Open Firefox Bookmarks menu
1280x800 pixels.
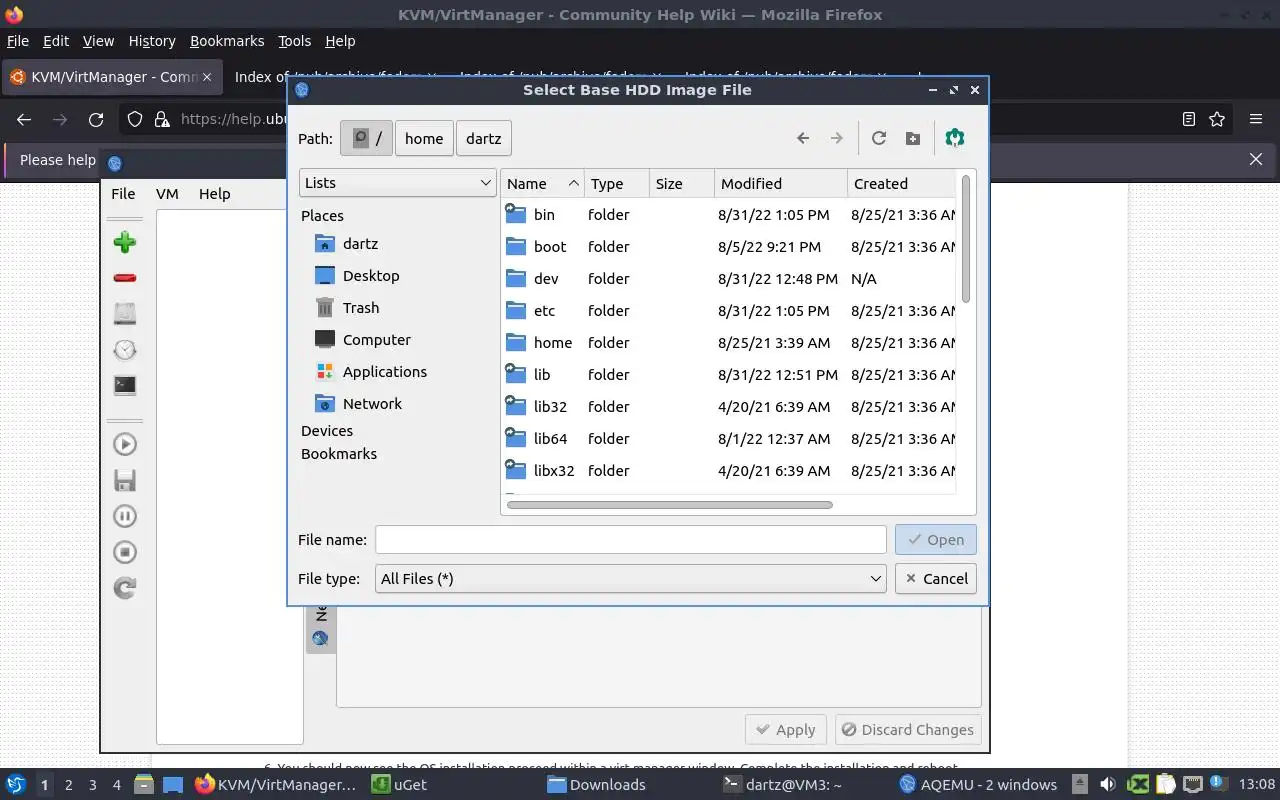coord(227,41)
